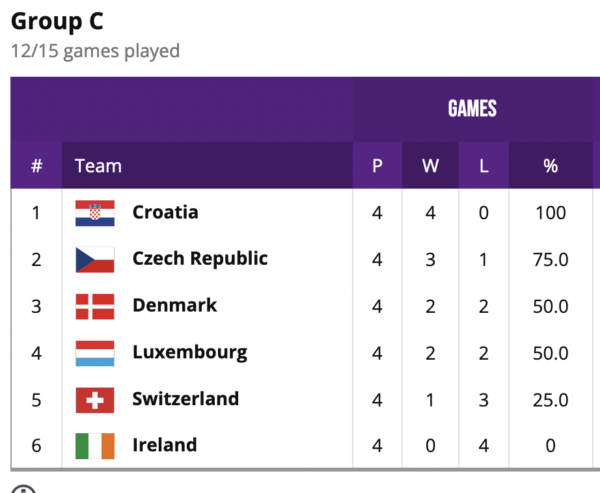Sort by the % percentage header
The image size is (600, 493).
point(550,166)
